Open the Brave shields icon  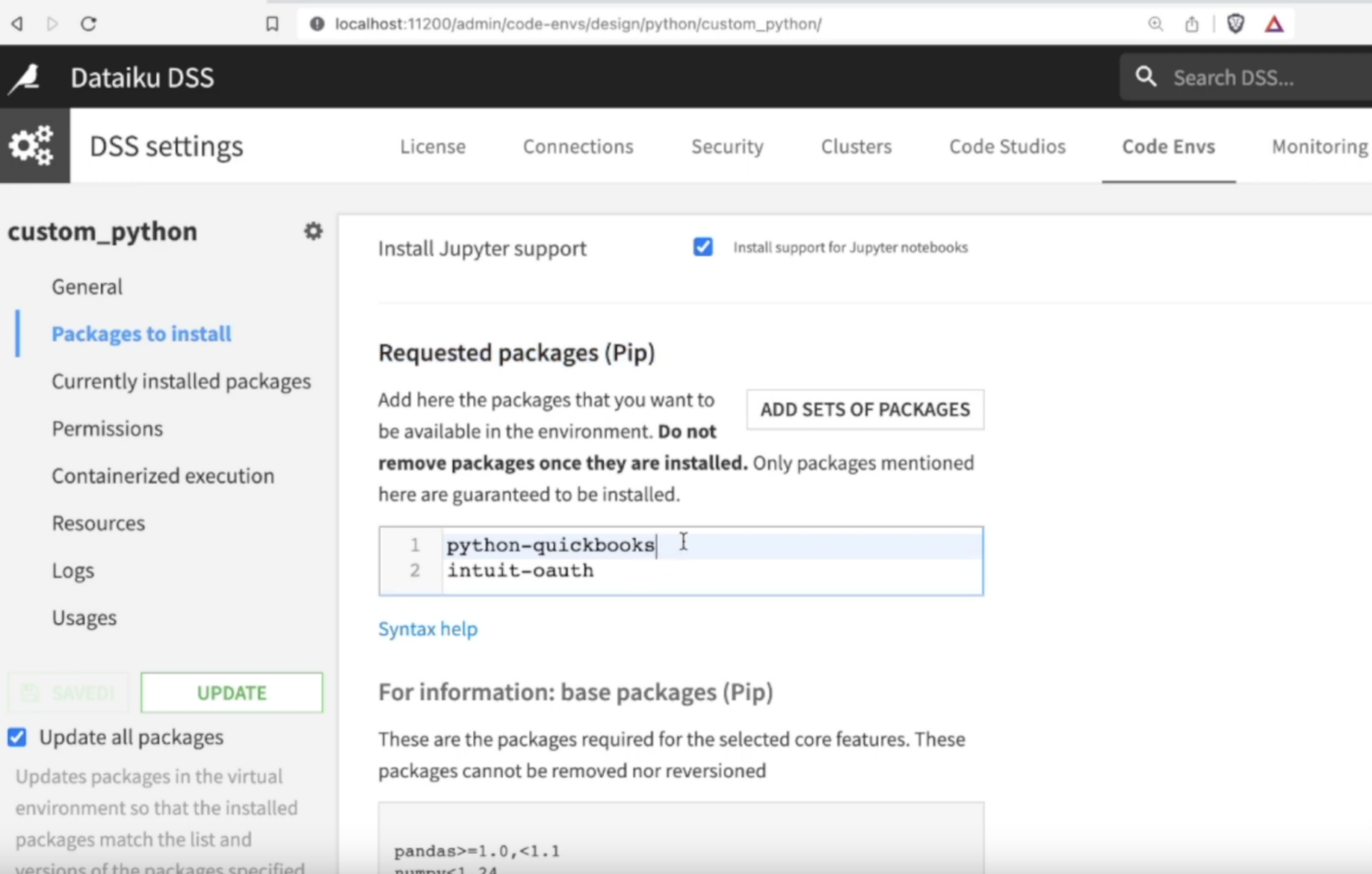point(1235,24)
